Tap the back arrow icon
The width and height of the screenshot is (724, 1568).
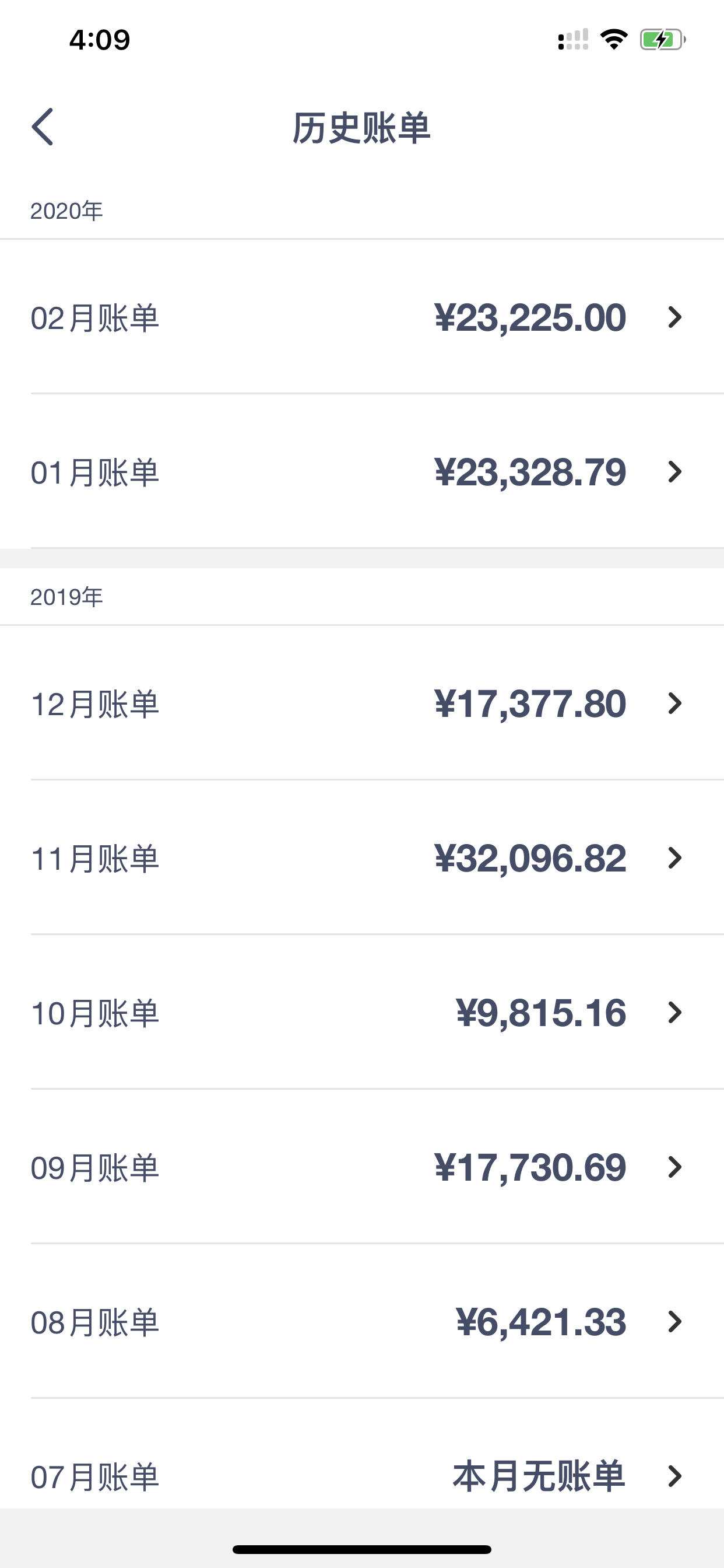pos(43,127)
